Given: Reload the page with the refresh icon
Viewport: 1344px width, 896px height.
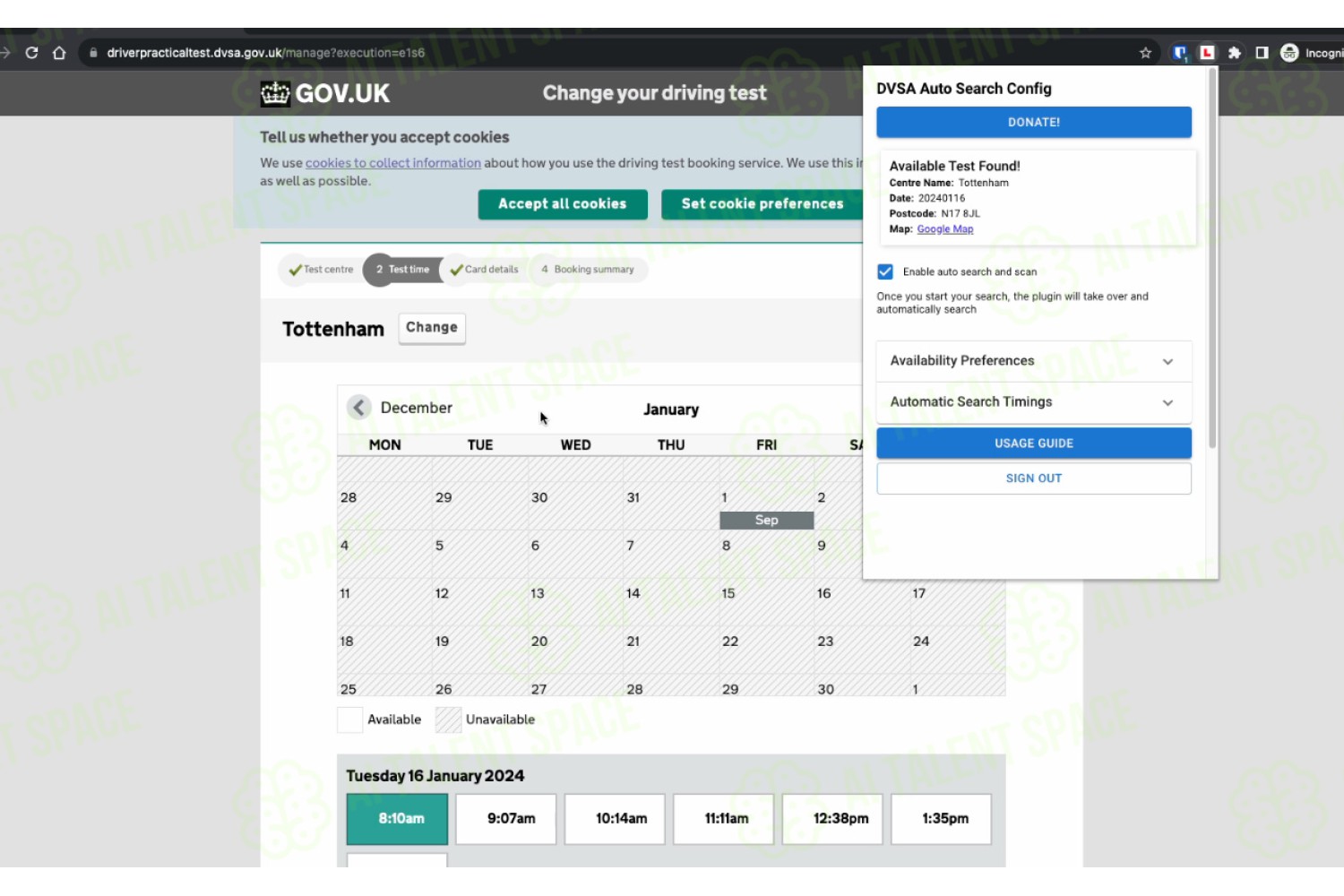Looking at the screenshot, I should (31, 53).
